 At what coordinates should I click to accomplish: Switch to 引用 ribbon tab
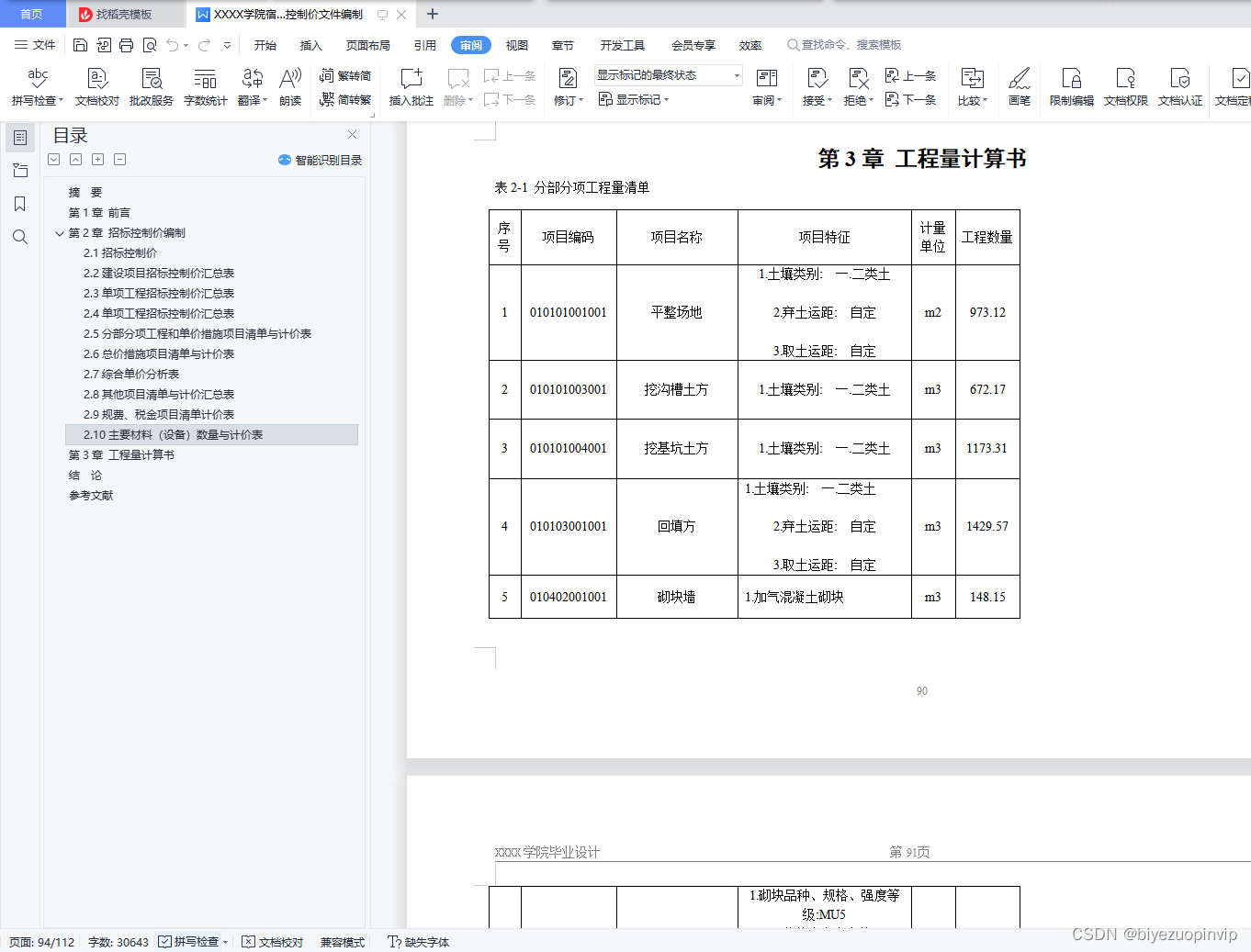(x=425, y=45)
